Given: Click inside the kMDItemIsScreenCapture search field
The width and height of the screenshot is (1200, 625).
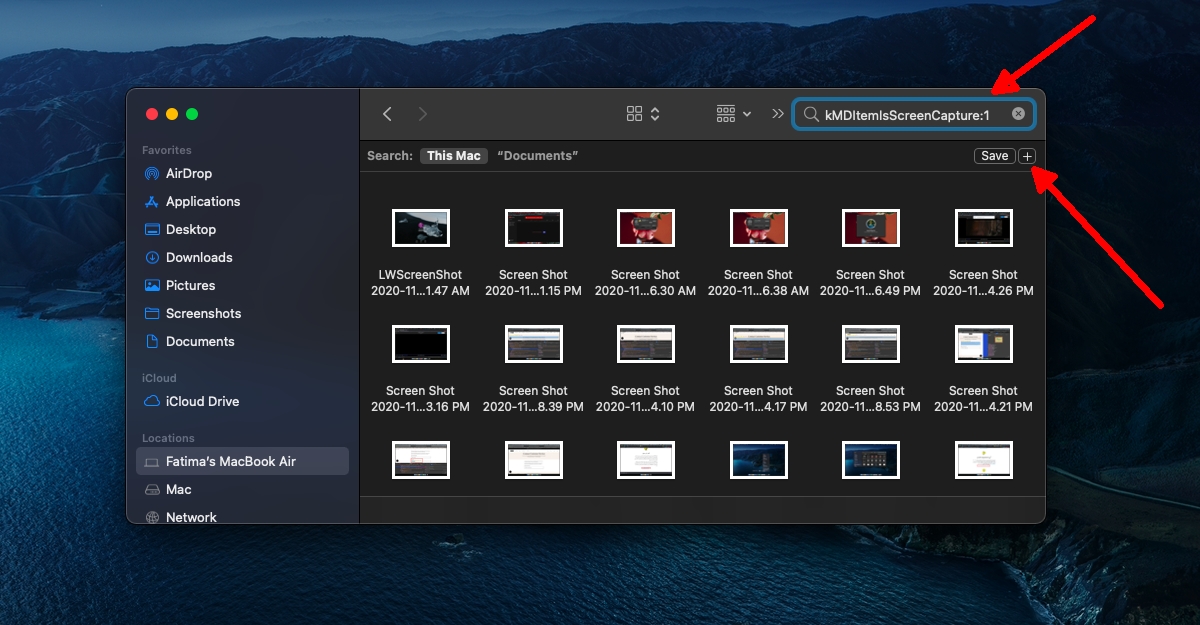Looking at the screenshot, I should [x=913, y=115].
